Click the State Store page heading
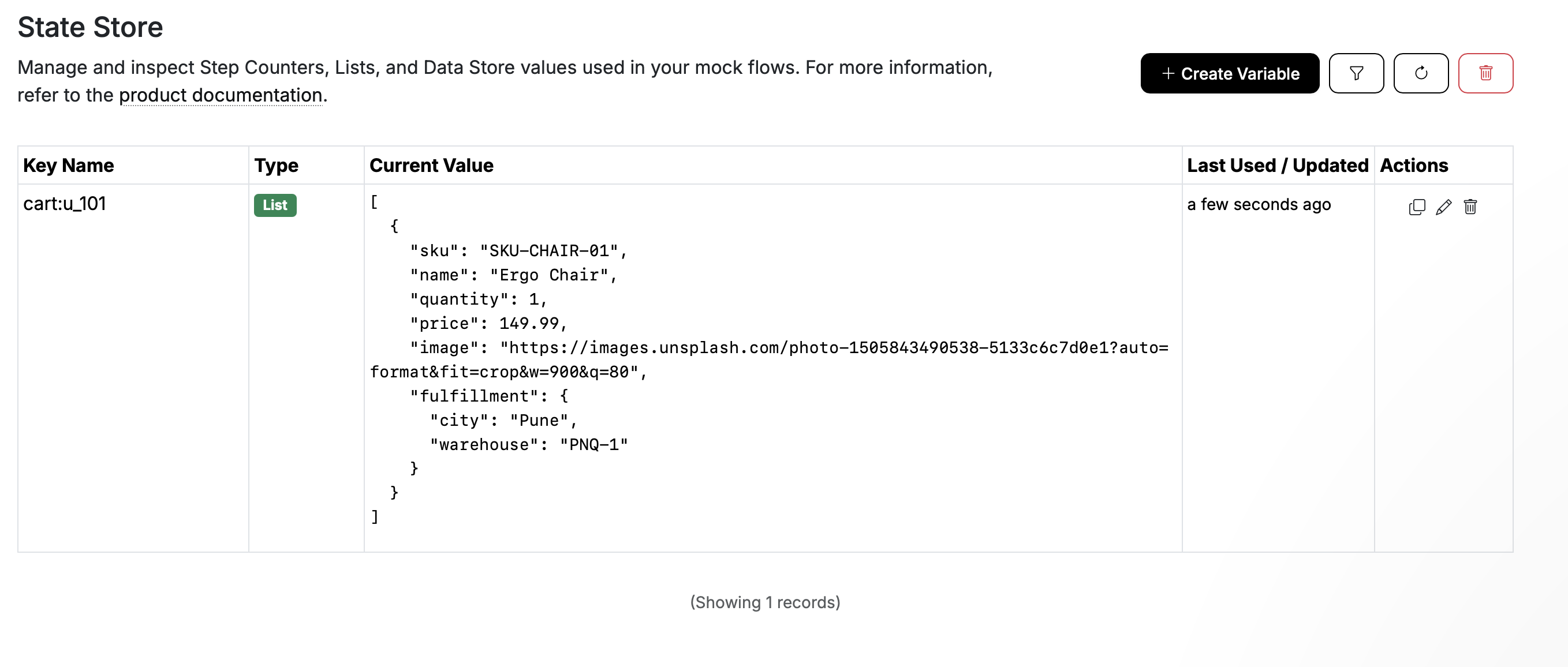Screen dimensions: 1568x667 [x=90, y=27]
